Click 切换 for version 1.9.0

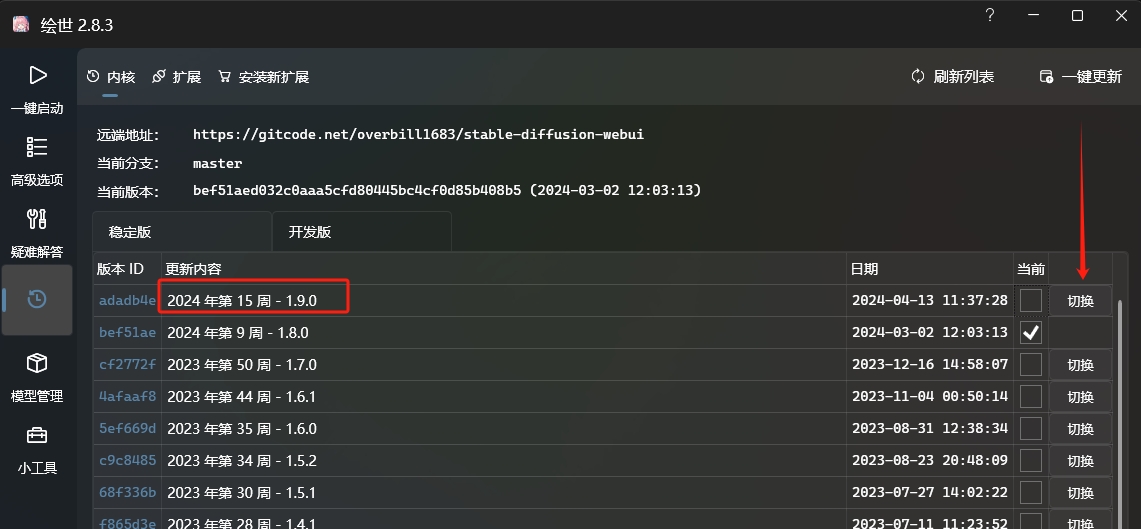1081,301
